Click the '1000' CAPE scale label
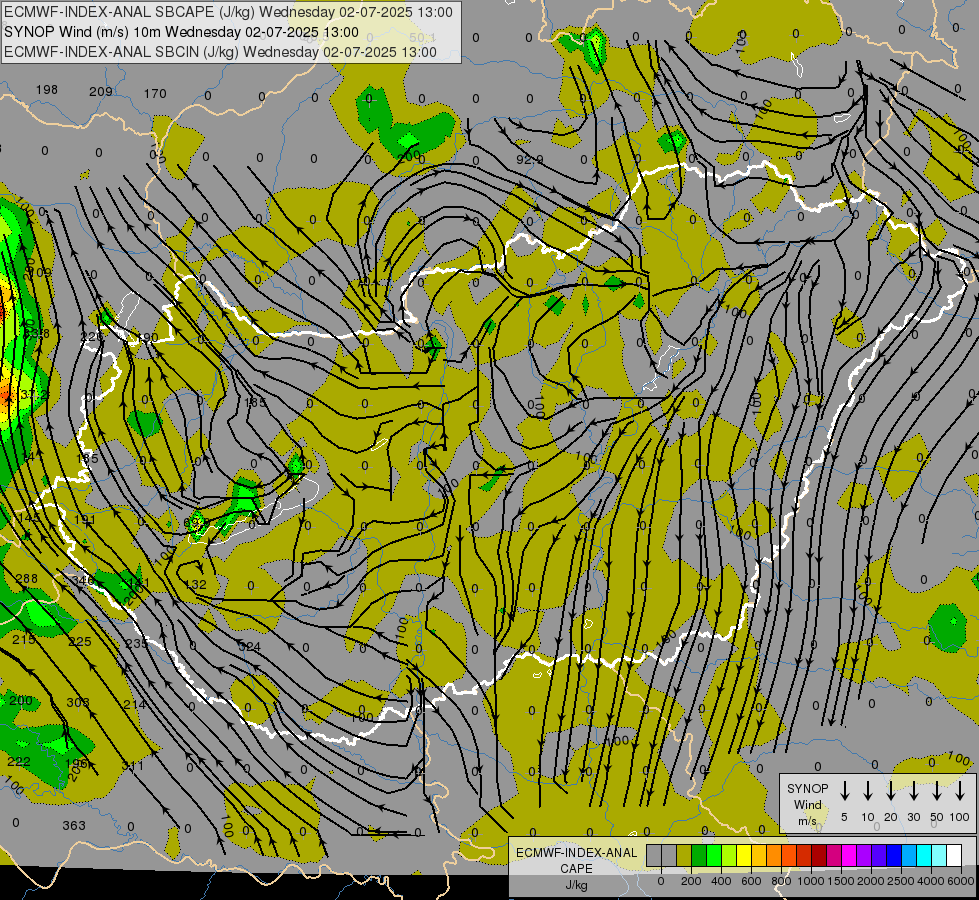Image resolution: width=979 pixels, height=900 pixels. [x=811, y=881]
